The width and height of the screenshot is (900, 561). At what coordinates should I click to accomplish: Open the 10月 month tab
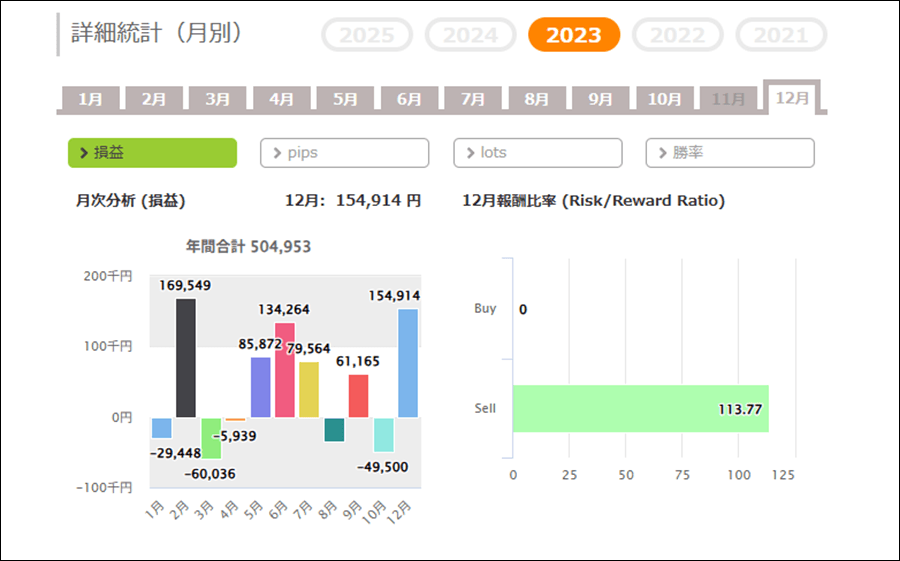(x=664, y=99)
